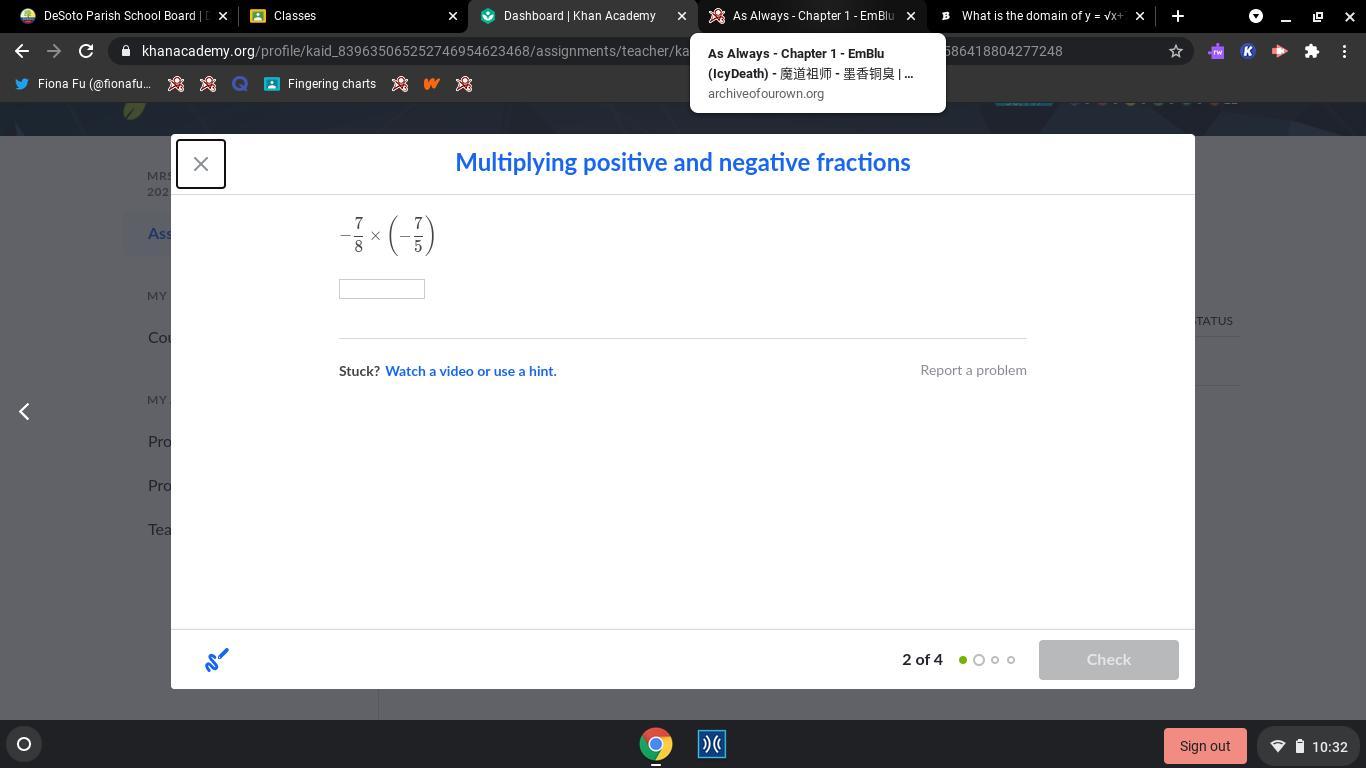
Task: Open the status tray via the 10:32 clock
Action: pos(1330,747)
